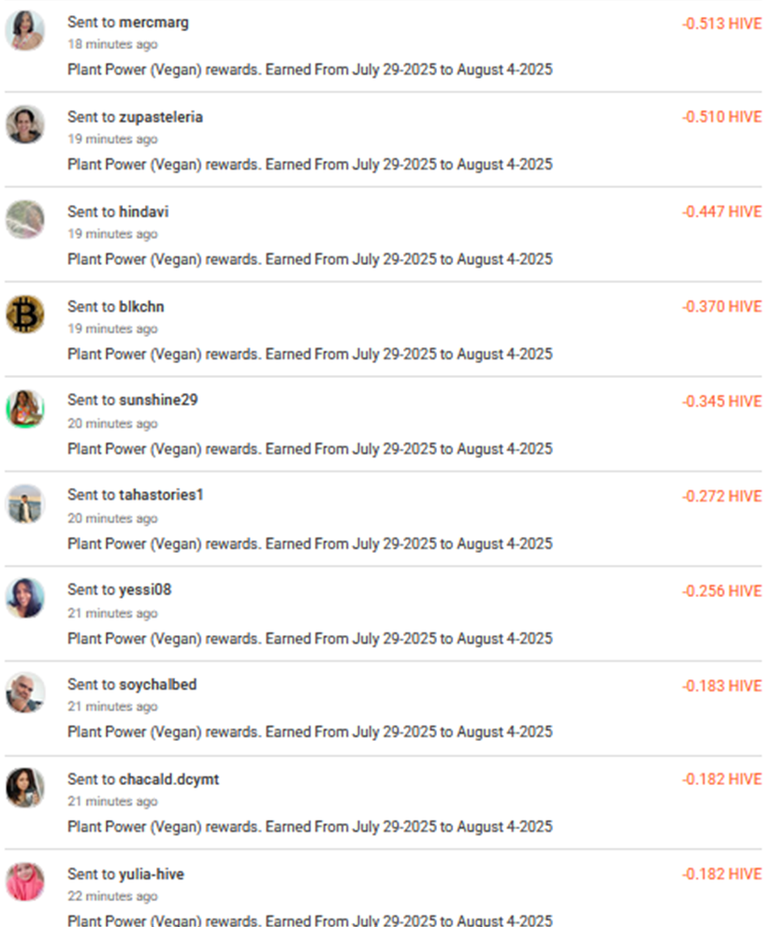Open yulia-hive's pink avatar
This screenshot has width=768, height=927.
(x=25, y=882)
